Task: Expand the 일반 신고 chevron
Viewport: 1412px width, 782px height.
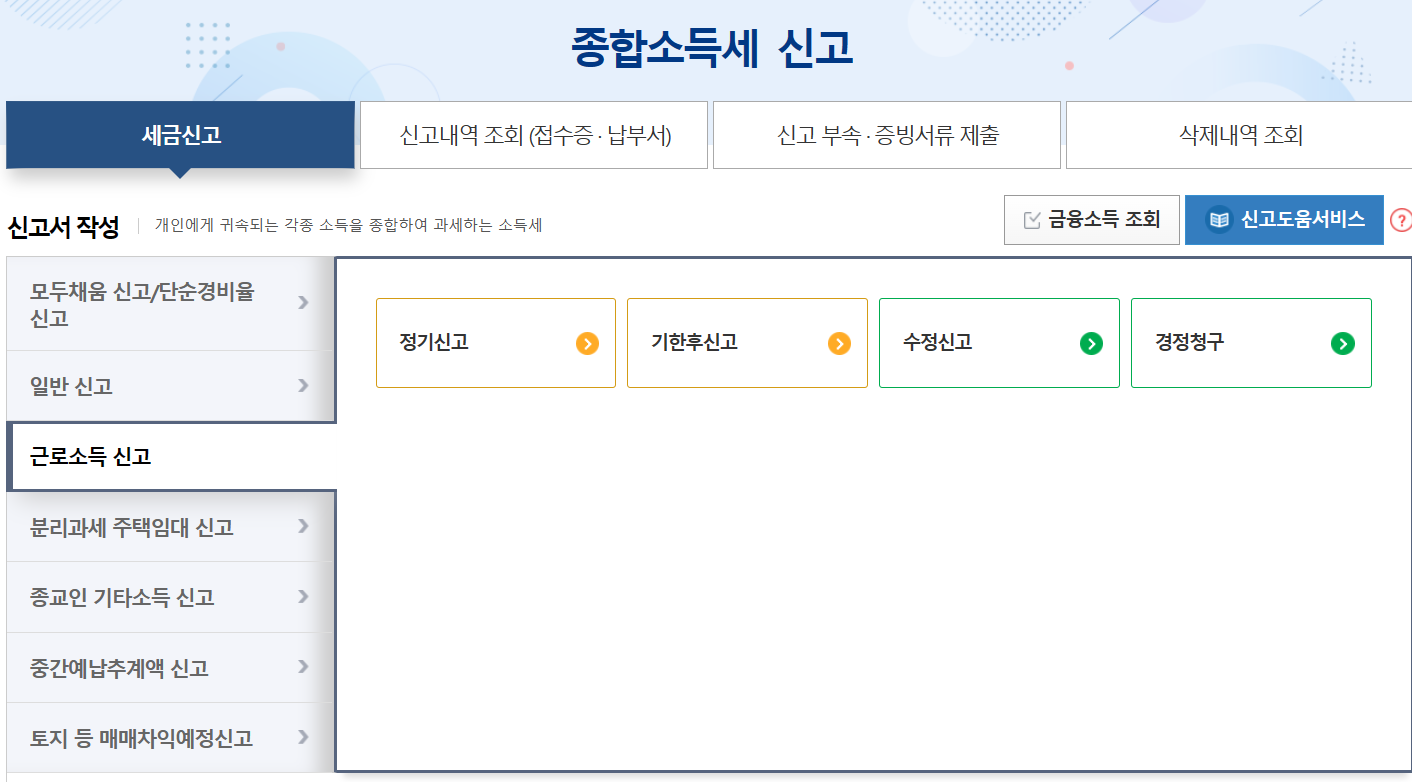Action: pos(303,385)
